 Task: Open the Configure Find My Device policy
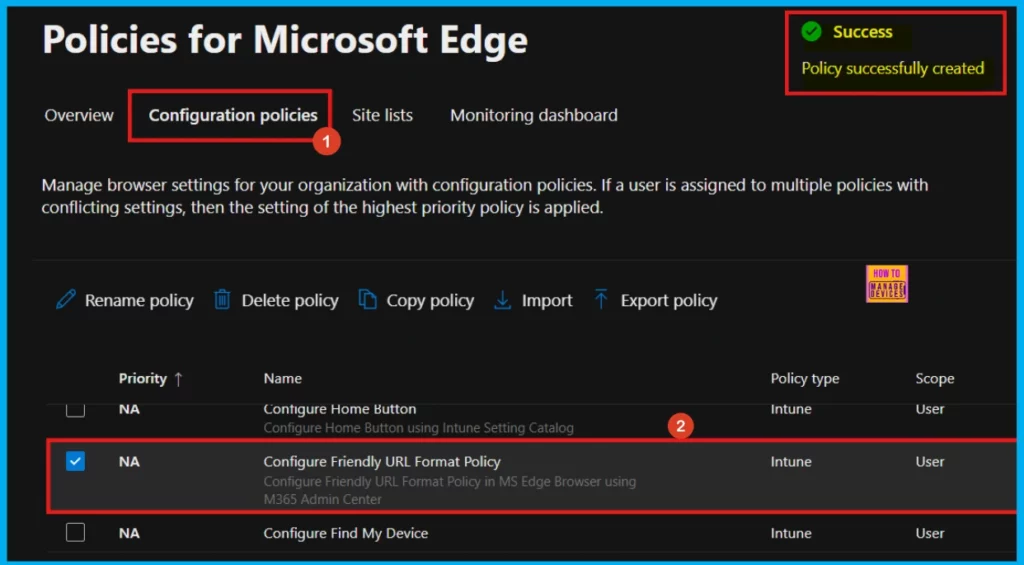[345, 533]
